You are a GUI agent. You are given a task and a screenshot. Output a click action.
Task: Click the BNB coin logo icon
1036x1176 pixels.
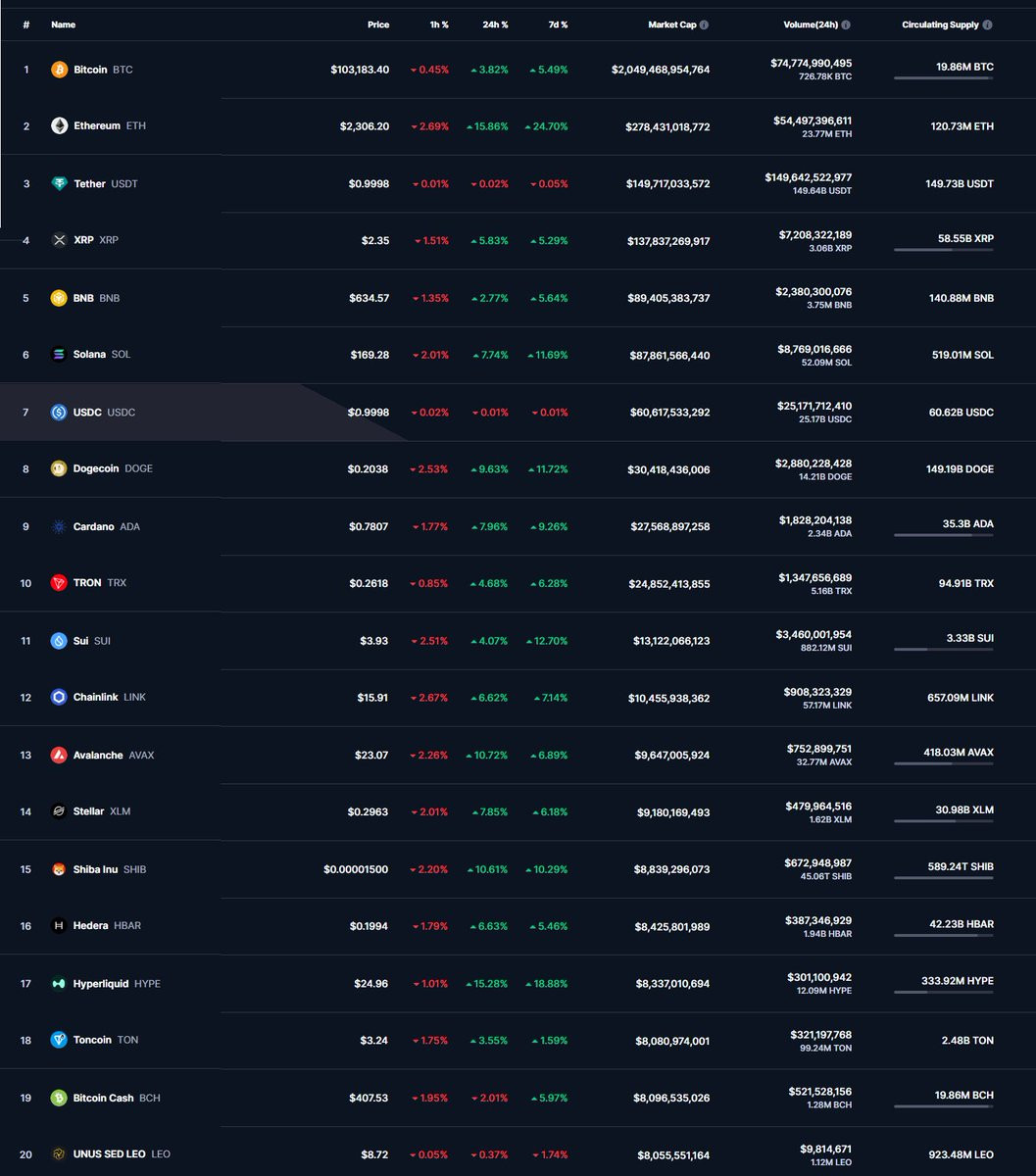[x=59, y=298]
